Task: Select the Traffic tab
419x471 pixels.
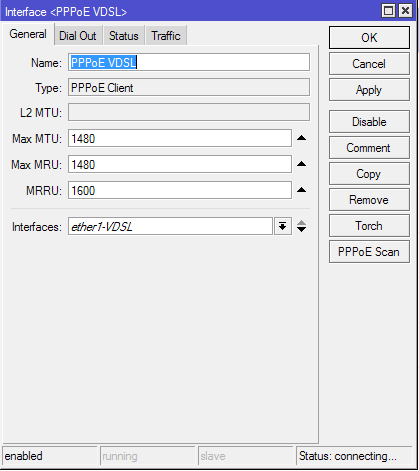Action: point(166,36)
